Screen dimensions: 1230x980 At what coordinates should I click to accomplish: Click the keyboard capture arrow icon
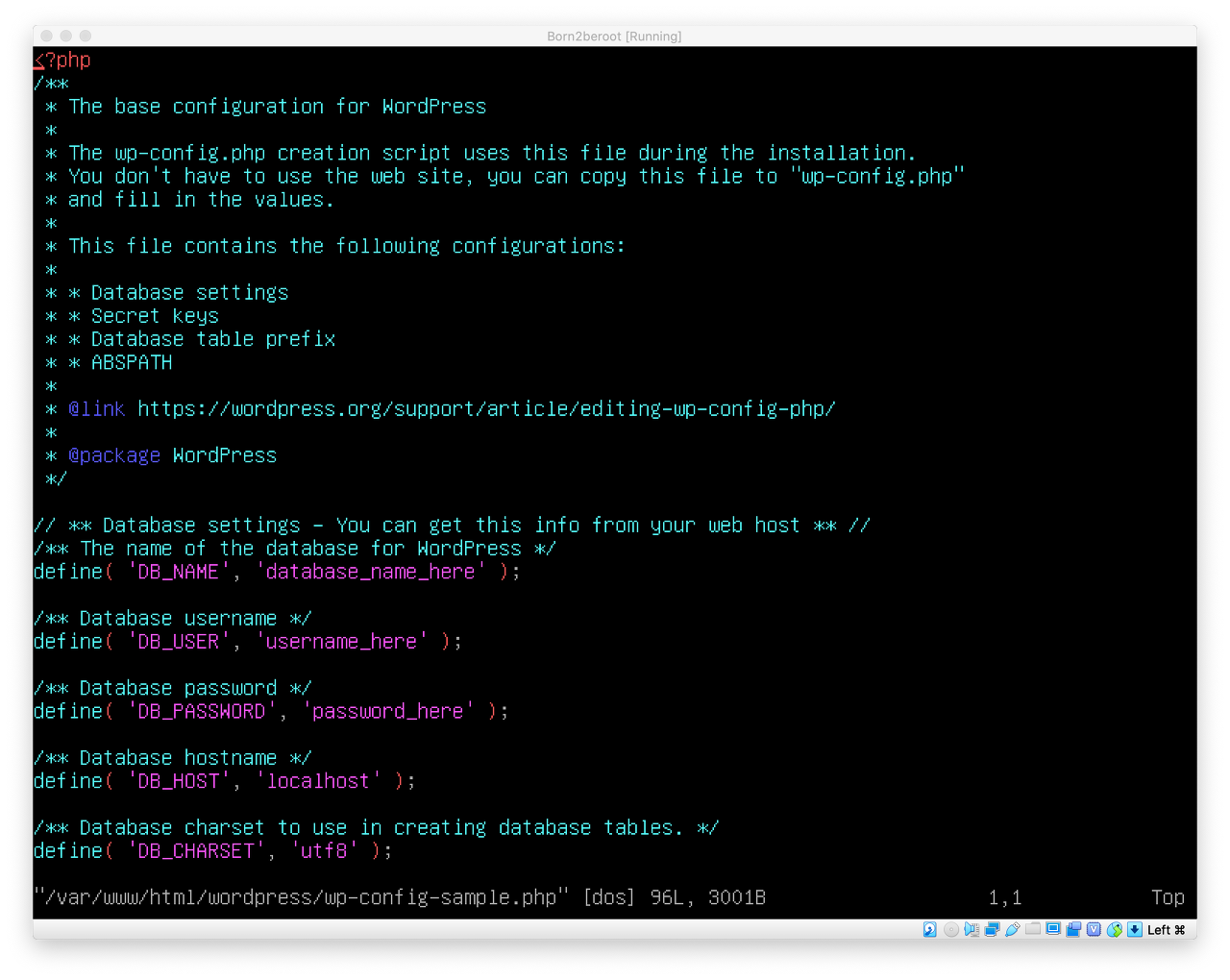(x=1135, y=929)
